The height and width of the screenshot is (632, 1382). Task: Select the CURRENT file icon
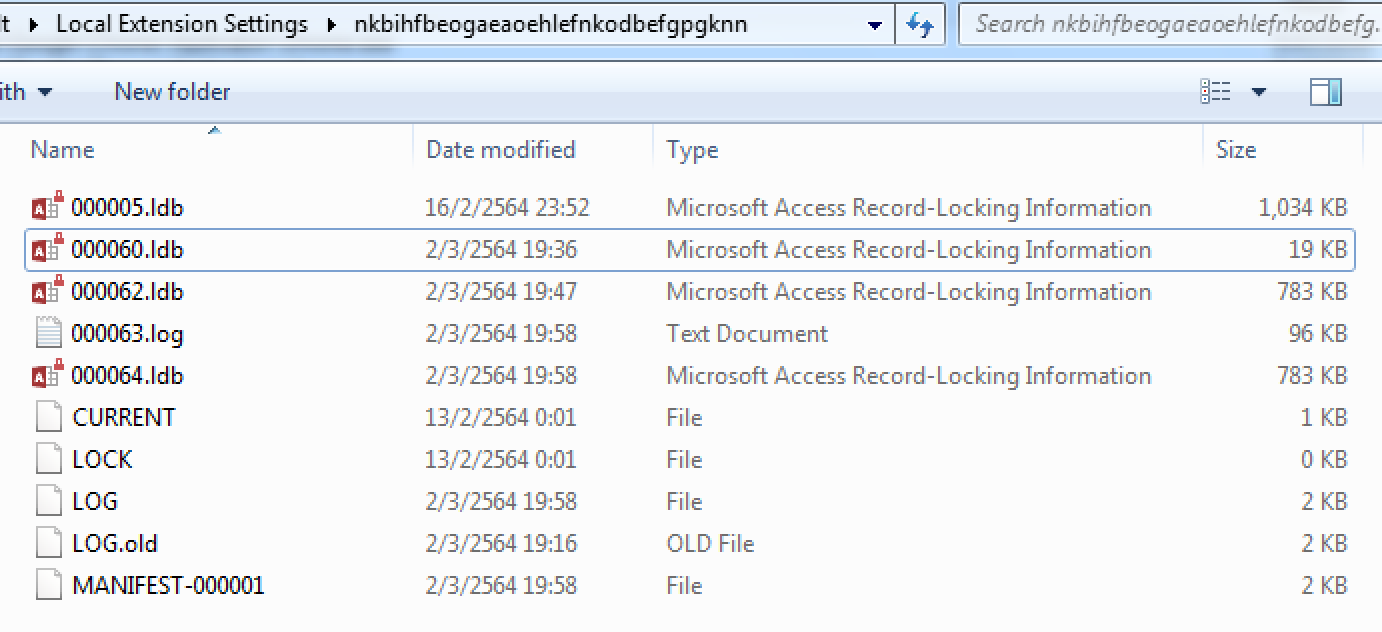click(47, 417)
